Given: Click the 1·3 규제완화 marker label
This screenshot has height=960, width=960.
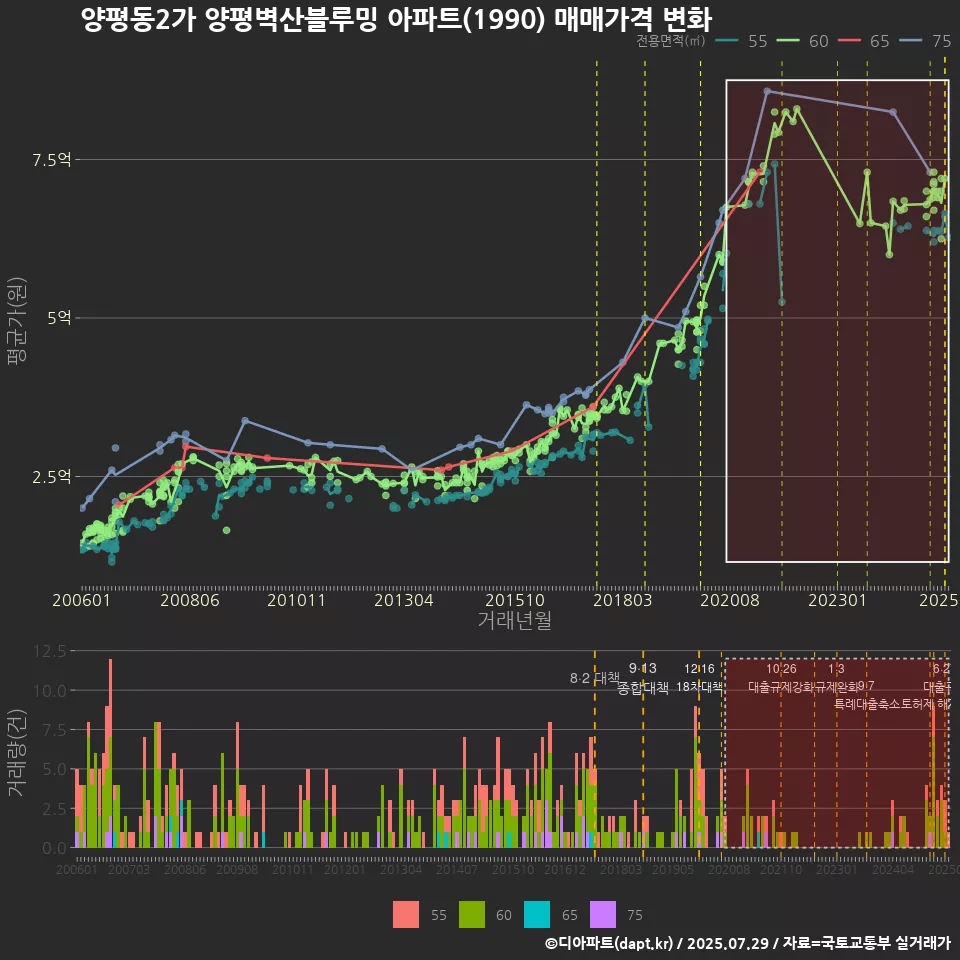Looking at the screenshot, I should point(836,678).
